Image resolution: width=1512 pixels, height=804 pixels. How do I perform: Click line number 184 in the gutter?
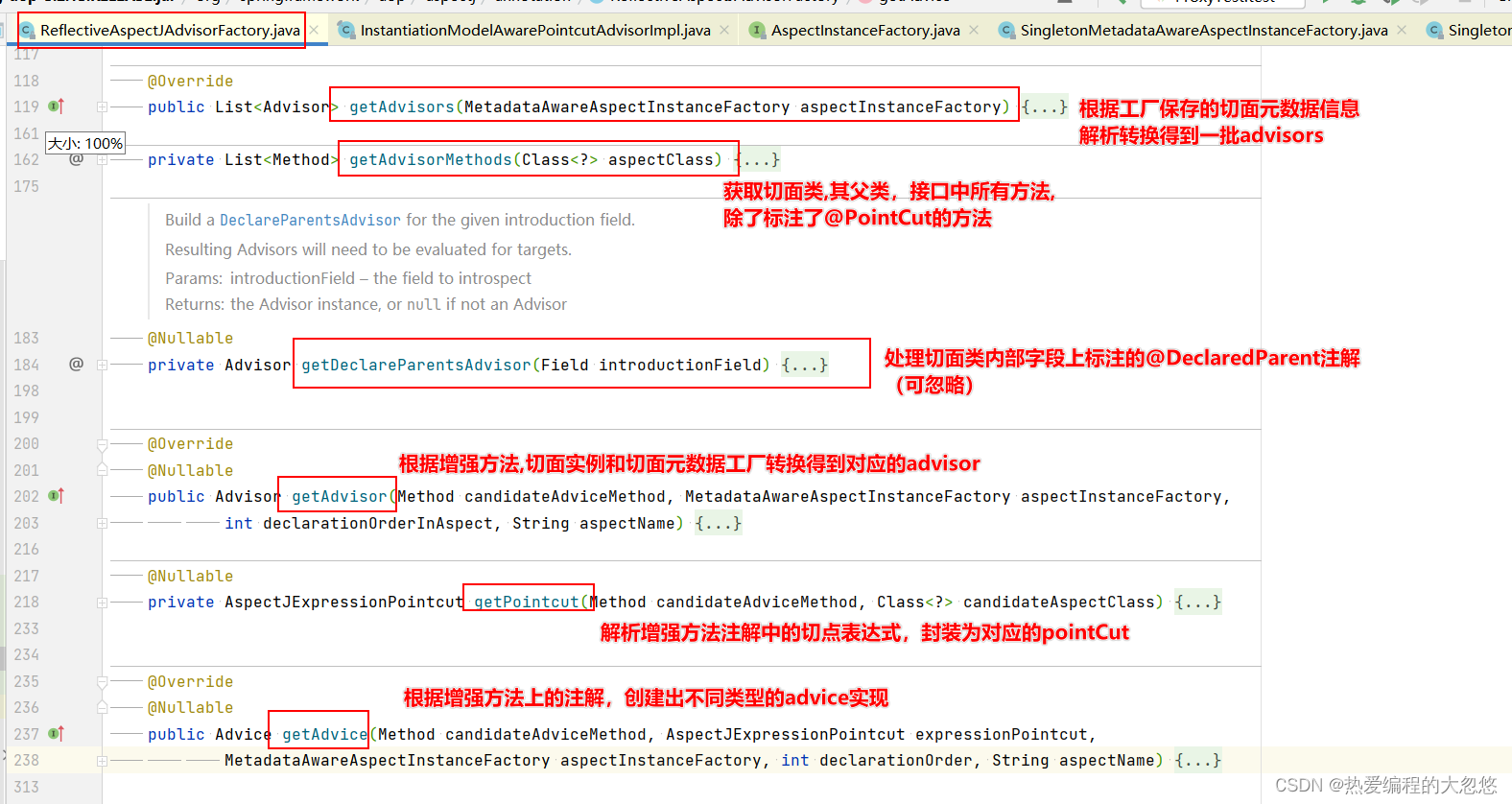[x=27, y=365]
